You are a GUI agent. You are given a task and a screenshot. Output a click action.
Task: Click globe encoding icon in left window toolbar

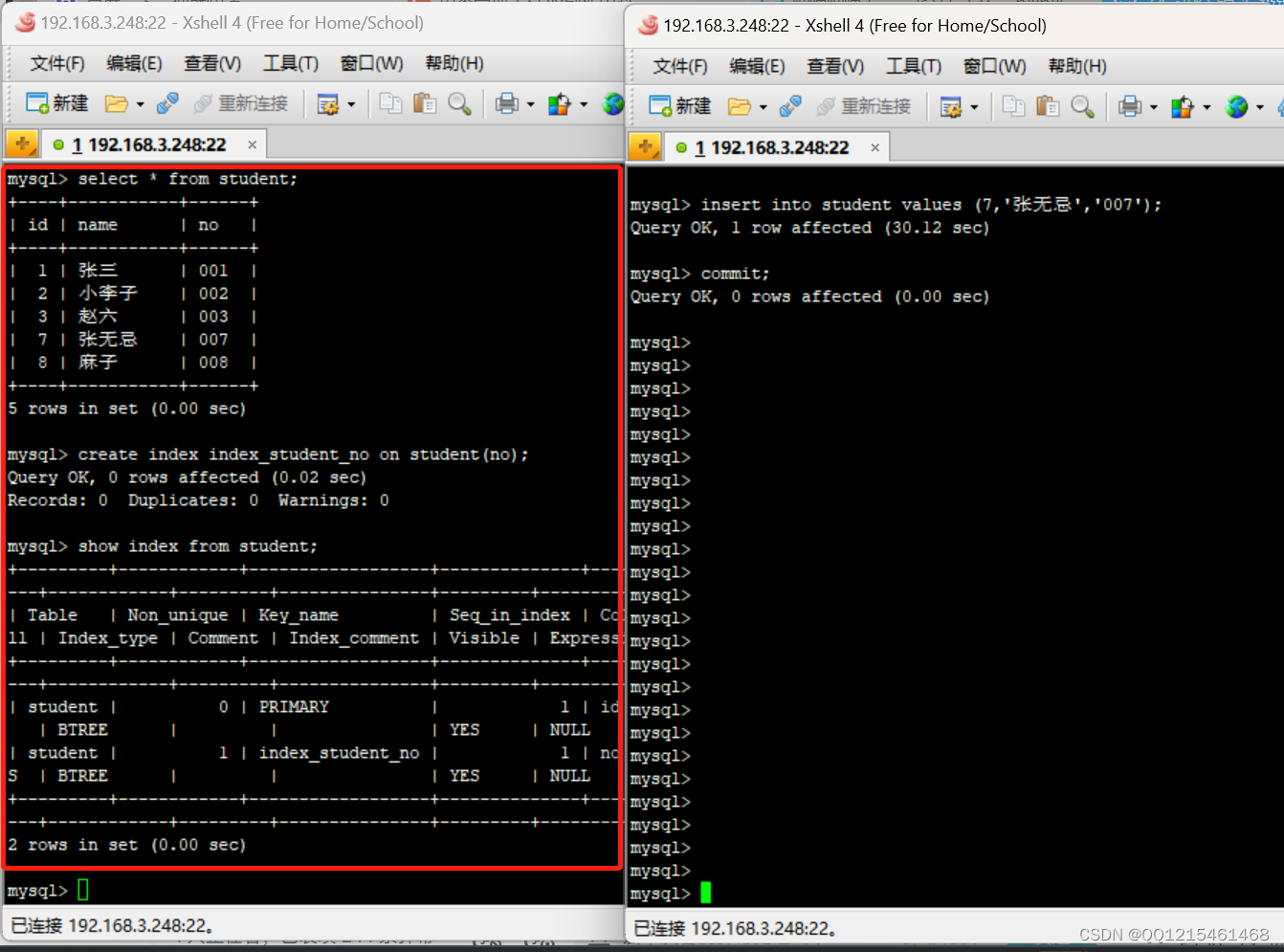[x=613, y=103]
